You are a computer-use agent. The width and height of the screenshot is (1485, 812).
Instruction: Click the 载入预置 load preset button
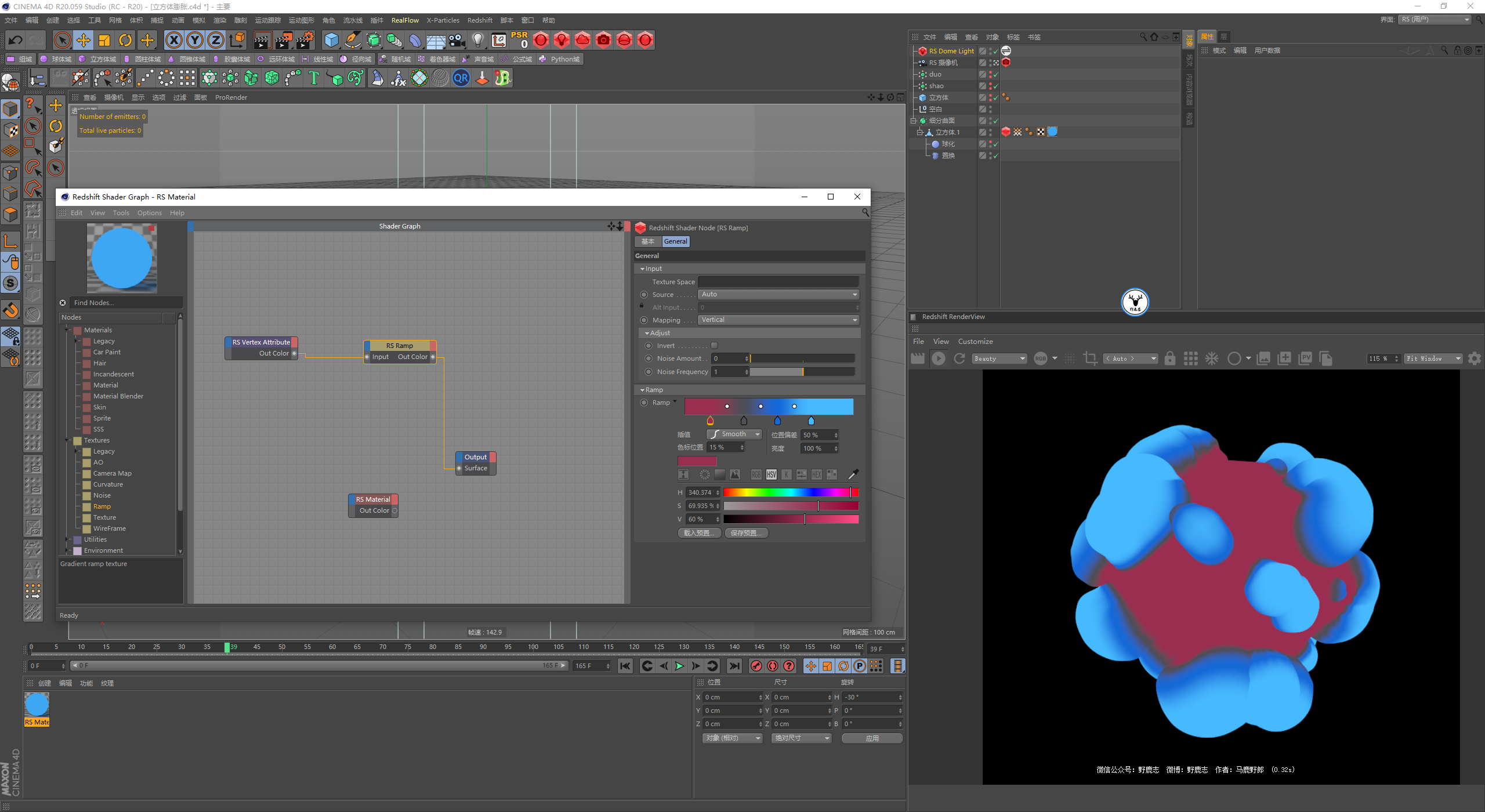699,533
